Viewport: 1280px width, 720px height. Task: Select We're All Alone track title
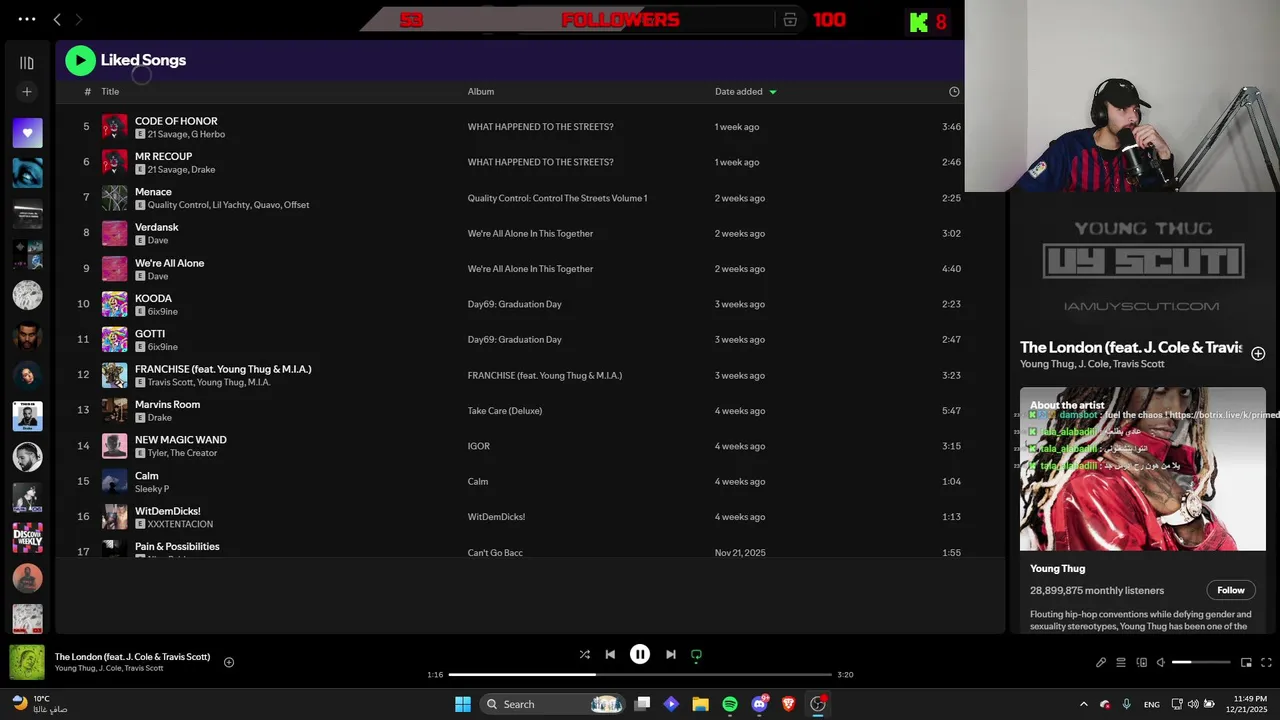click(x=169, y=263)
